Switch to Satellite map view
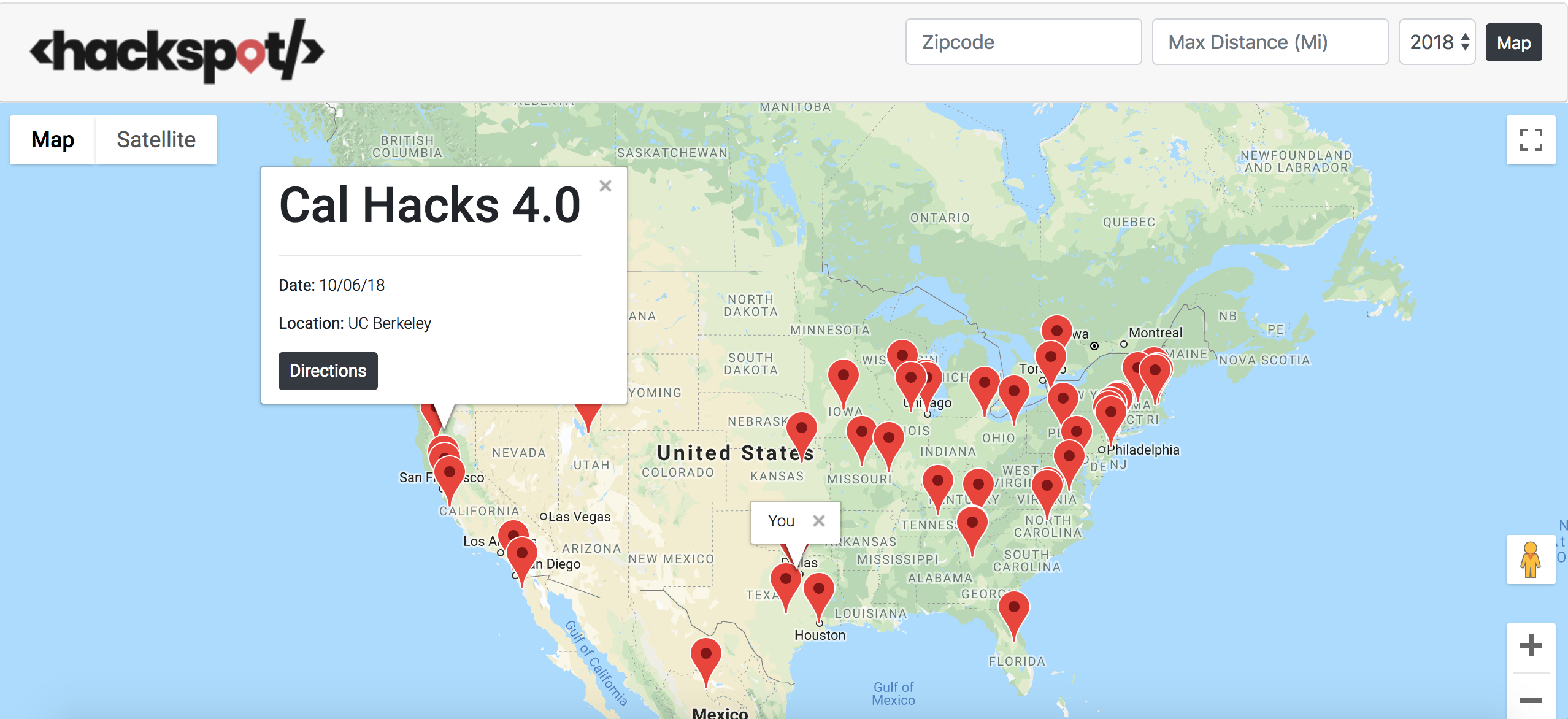 (x=156, y=140)
